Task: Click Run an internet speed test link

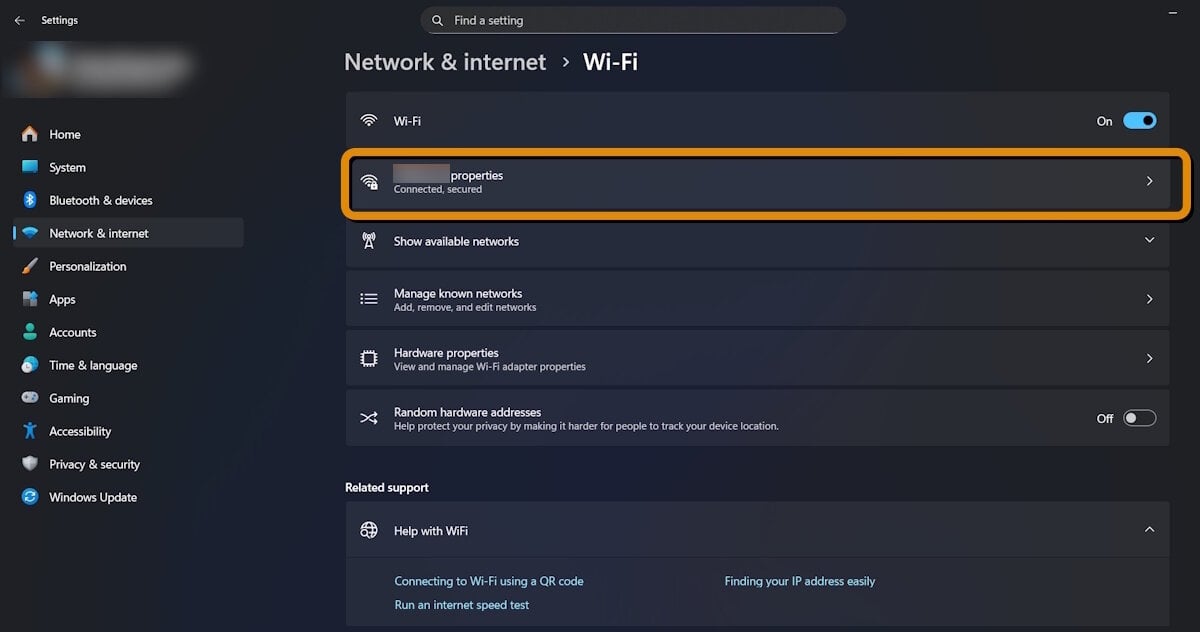Action: 461,605
